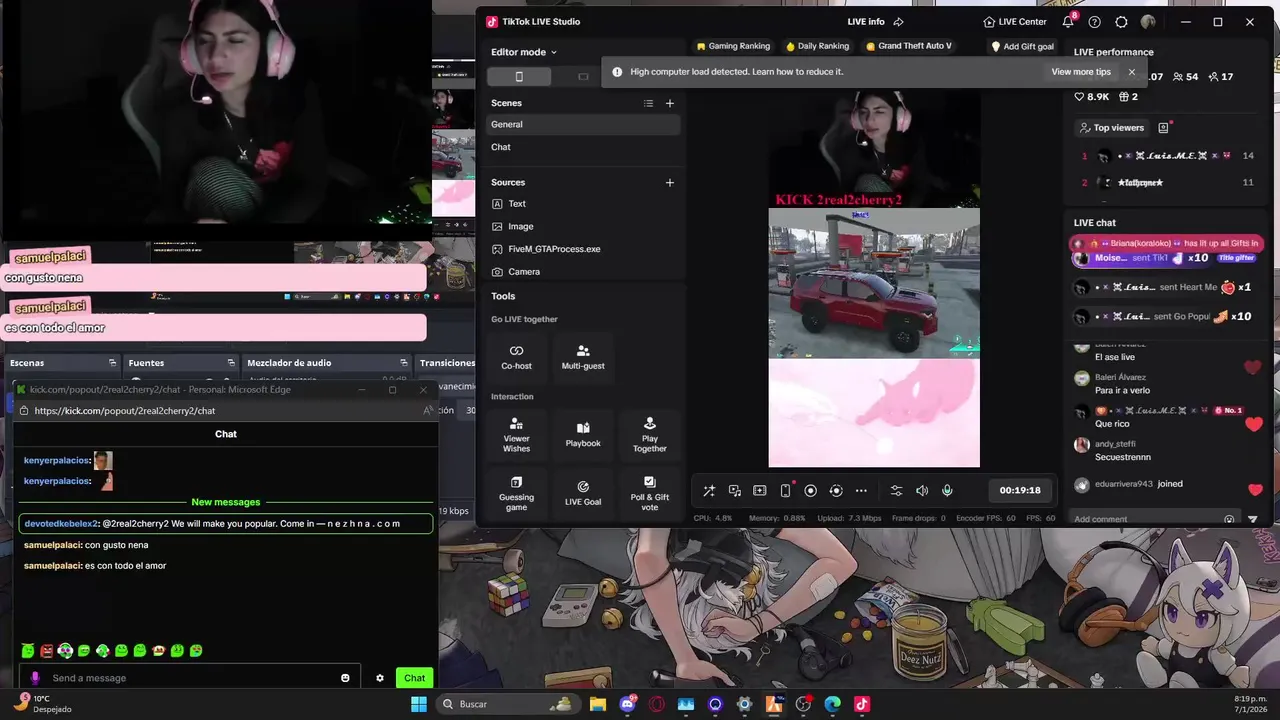Screen dimensions: 1280x720
Task: Open Kick chat settings gear
Action: pyautogui.click(x=380, y=678)
